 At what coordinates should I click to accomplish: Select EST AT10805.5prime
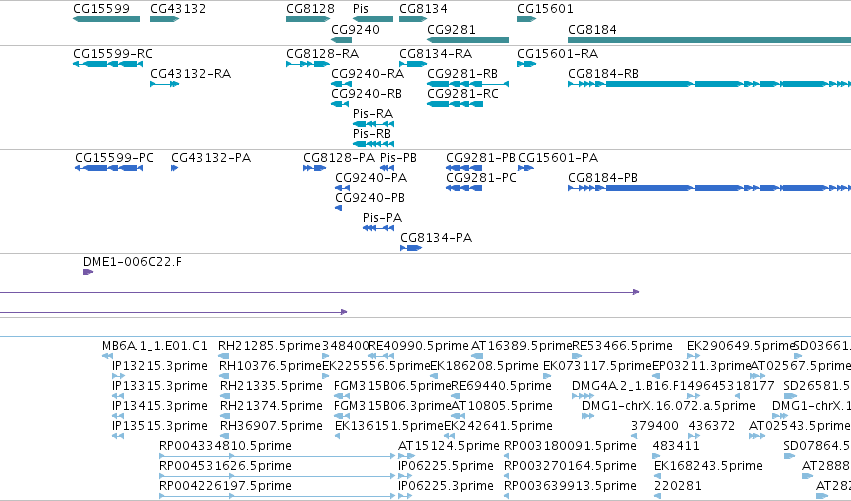[458, 416]
